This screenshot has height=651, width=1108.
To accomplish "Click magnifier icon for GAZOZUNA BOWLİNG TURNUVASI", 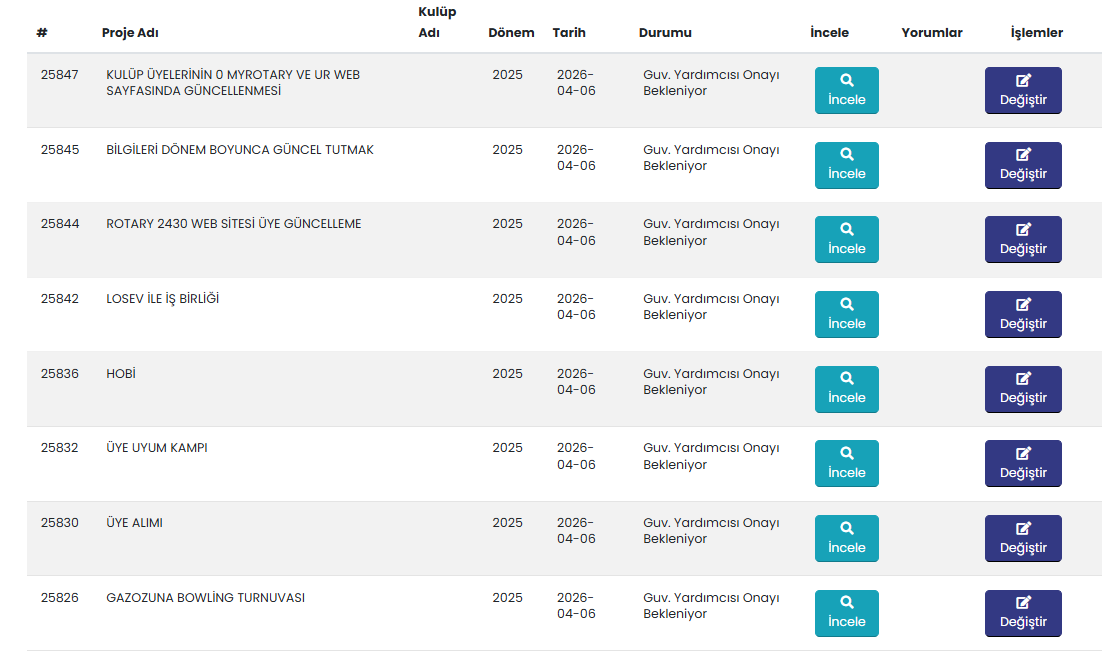I will 846,603.
